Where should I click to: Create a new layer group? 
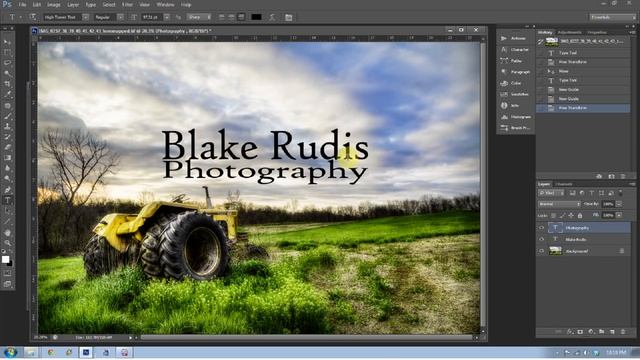click(x=602, y=332)
